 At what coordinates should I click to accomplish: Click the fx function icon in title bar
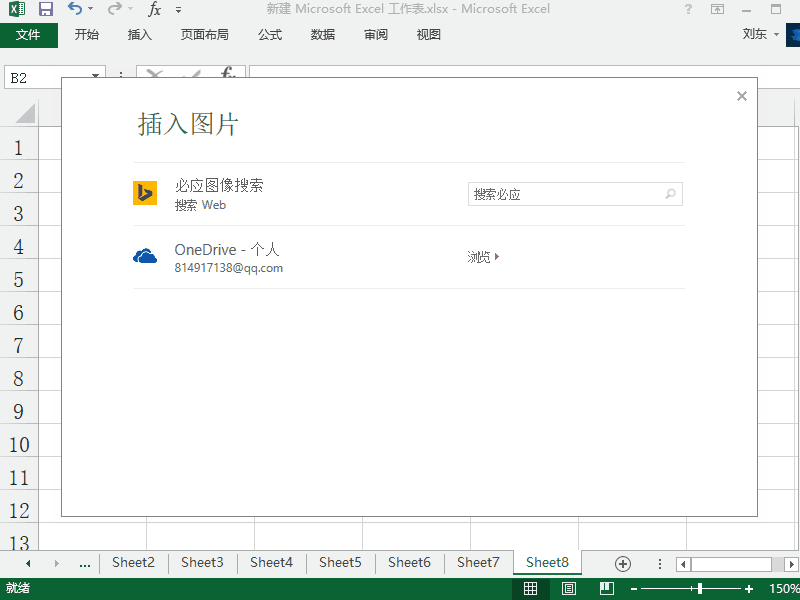154,9
